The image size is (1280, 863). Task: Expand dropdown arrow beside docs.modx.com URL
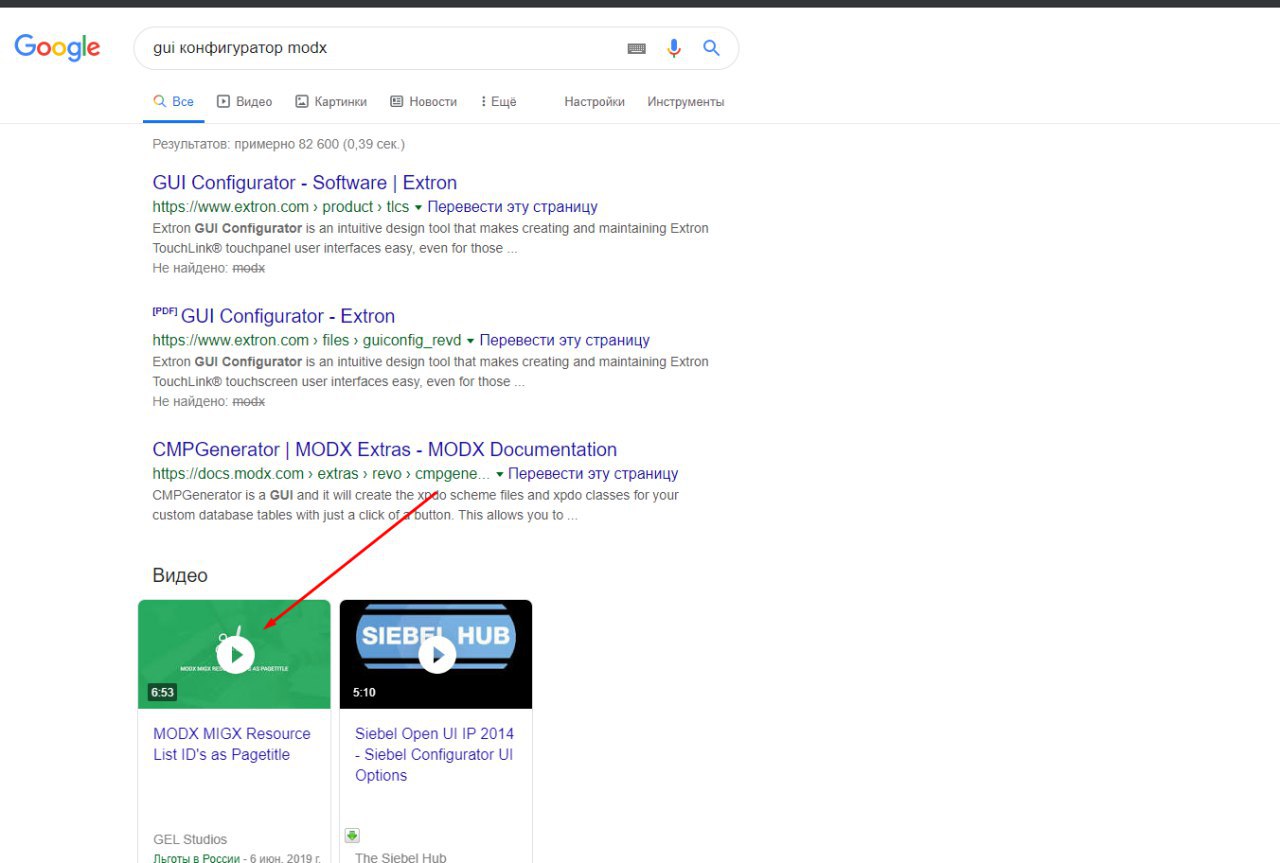coord(499,474)
